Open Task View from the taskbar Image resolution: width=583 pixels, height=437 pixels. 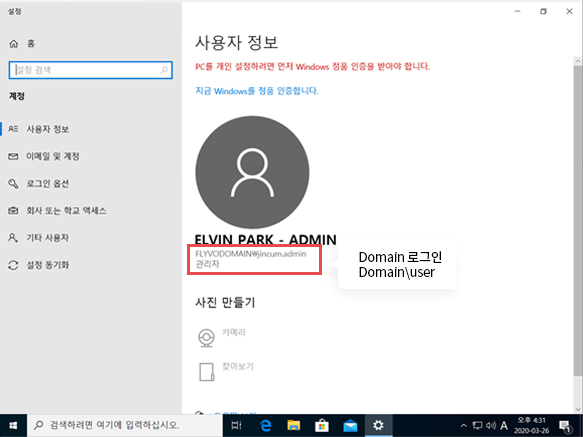(x=236, y=425)
